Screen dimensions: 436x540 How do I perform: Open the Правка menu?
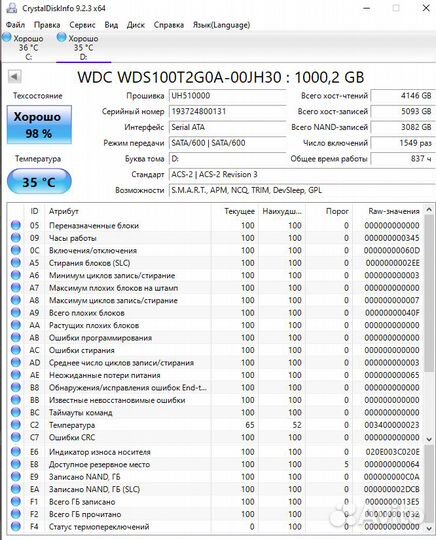pos(47,25)
